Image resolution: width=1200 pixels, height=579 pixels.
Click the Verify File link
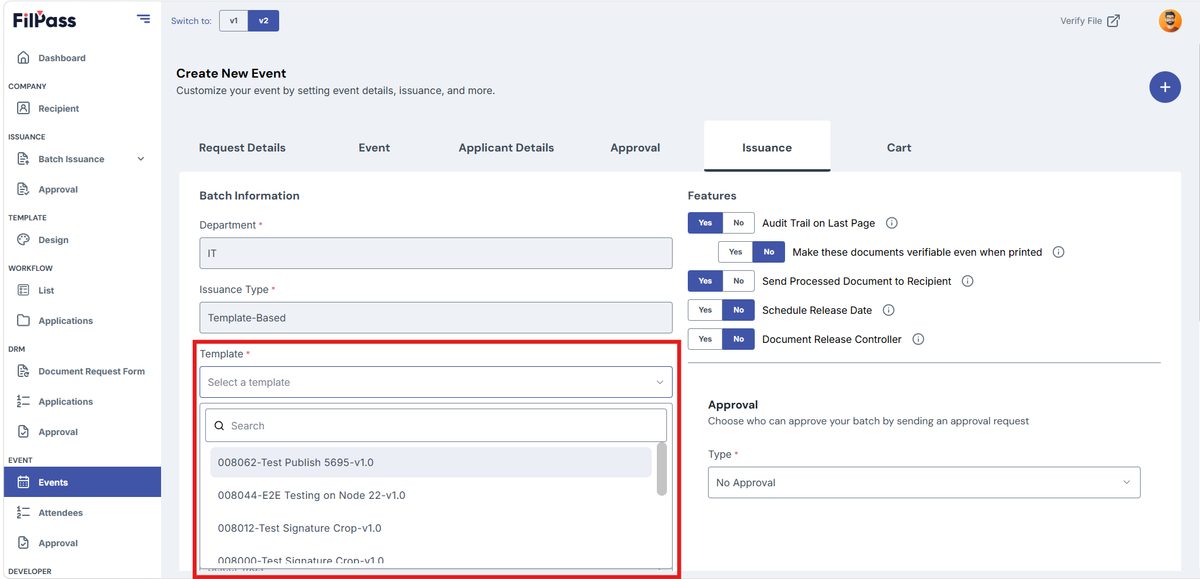point(1081,20)
